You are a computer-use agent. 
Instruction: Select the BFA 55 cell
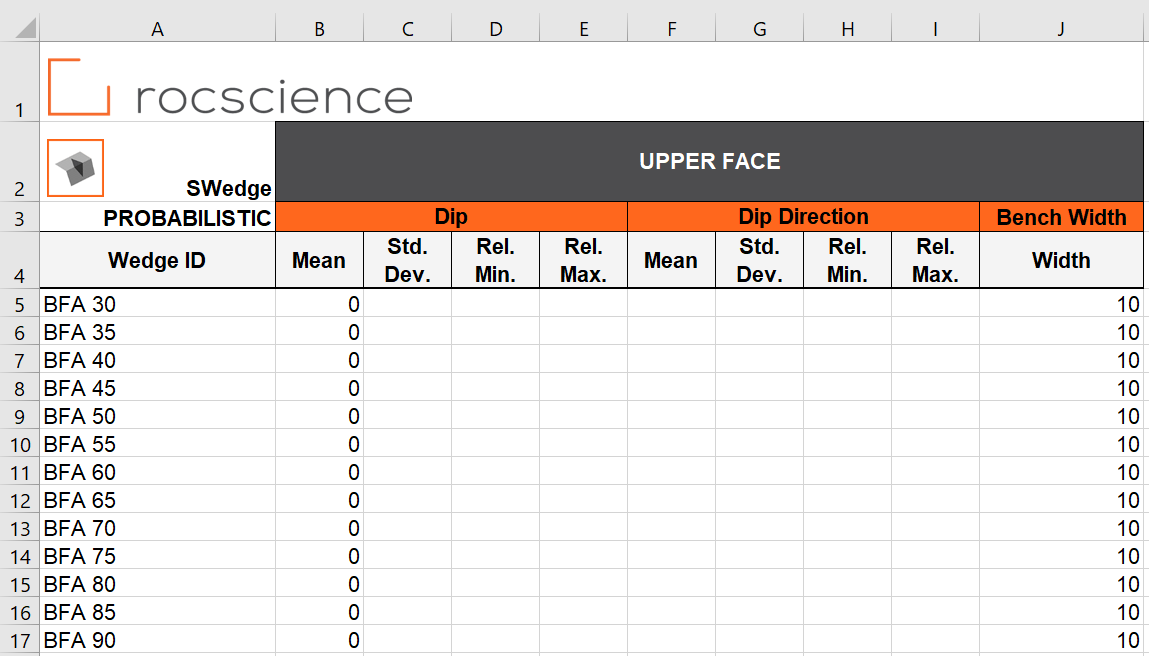click(x=158, y=443)
